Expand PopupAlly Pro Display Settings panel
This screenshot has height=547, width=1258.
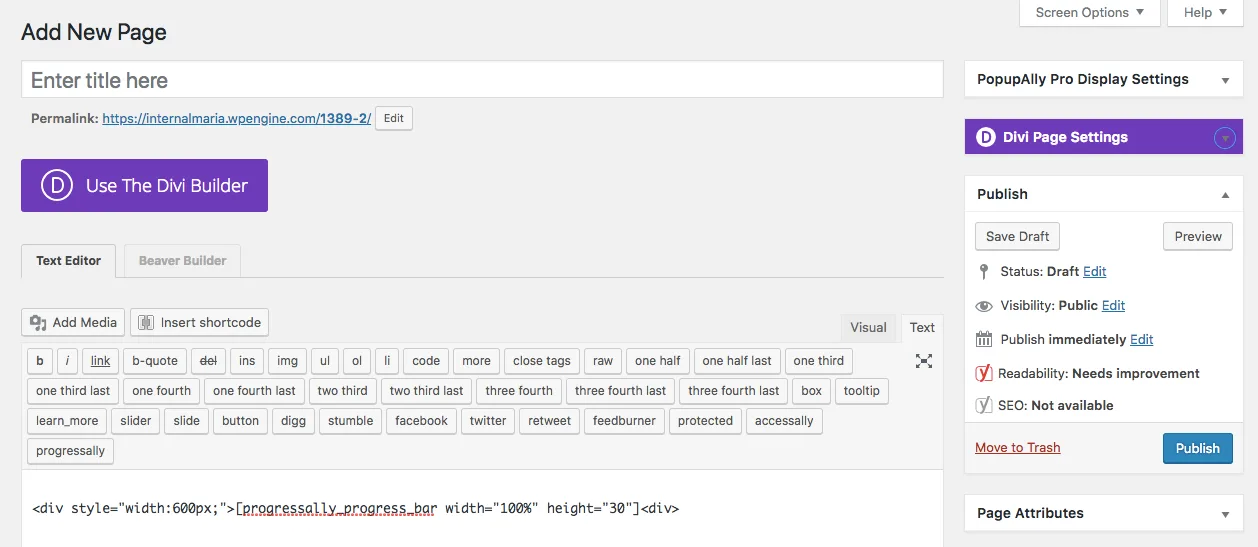pyautogui.click(x=1225, y=80)
